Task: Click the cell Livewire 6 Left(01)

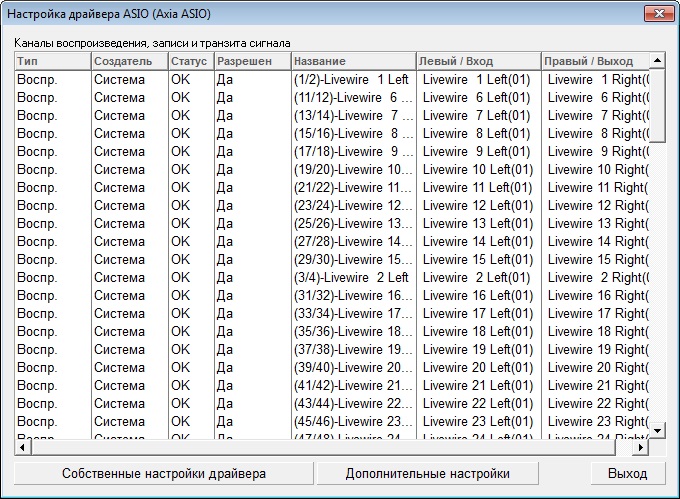Action: [x=477, y=98]
